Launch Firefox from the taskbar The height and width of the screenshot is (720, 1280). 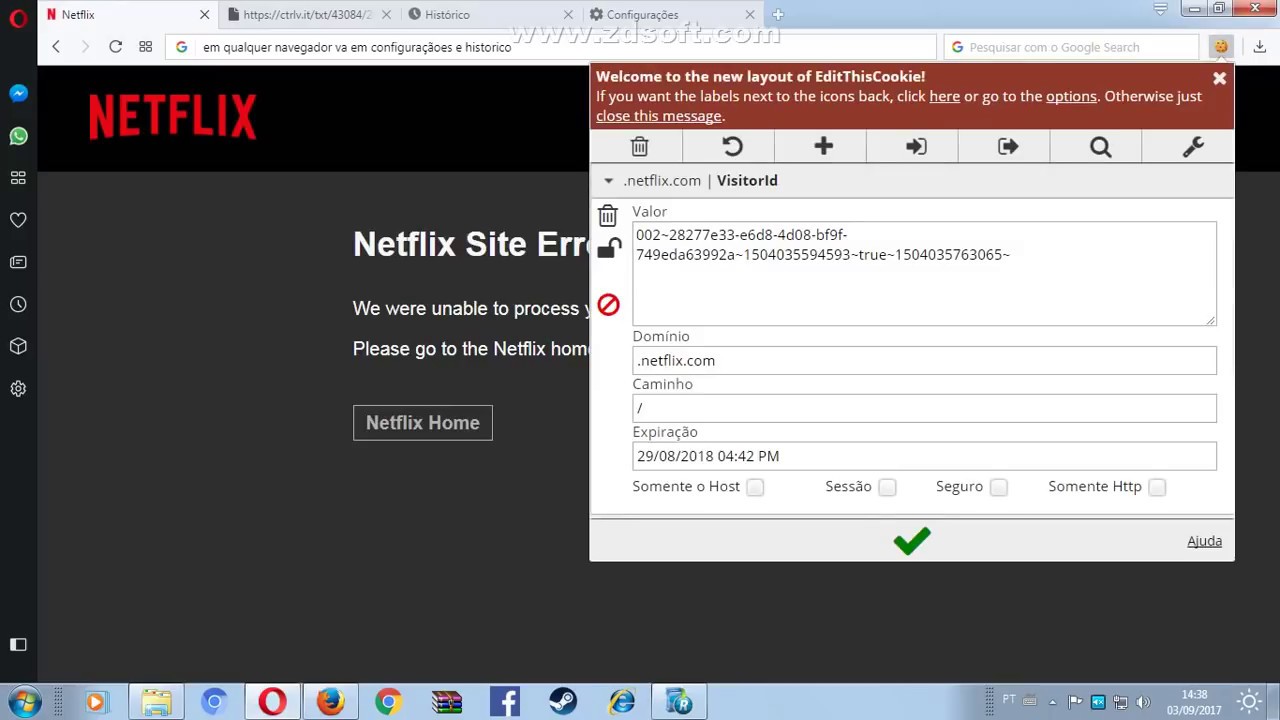(x=330, y=702)
